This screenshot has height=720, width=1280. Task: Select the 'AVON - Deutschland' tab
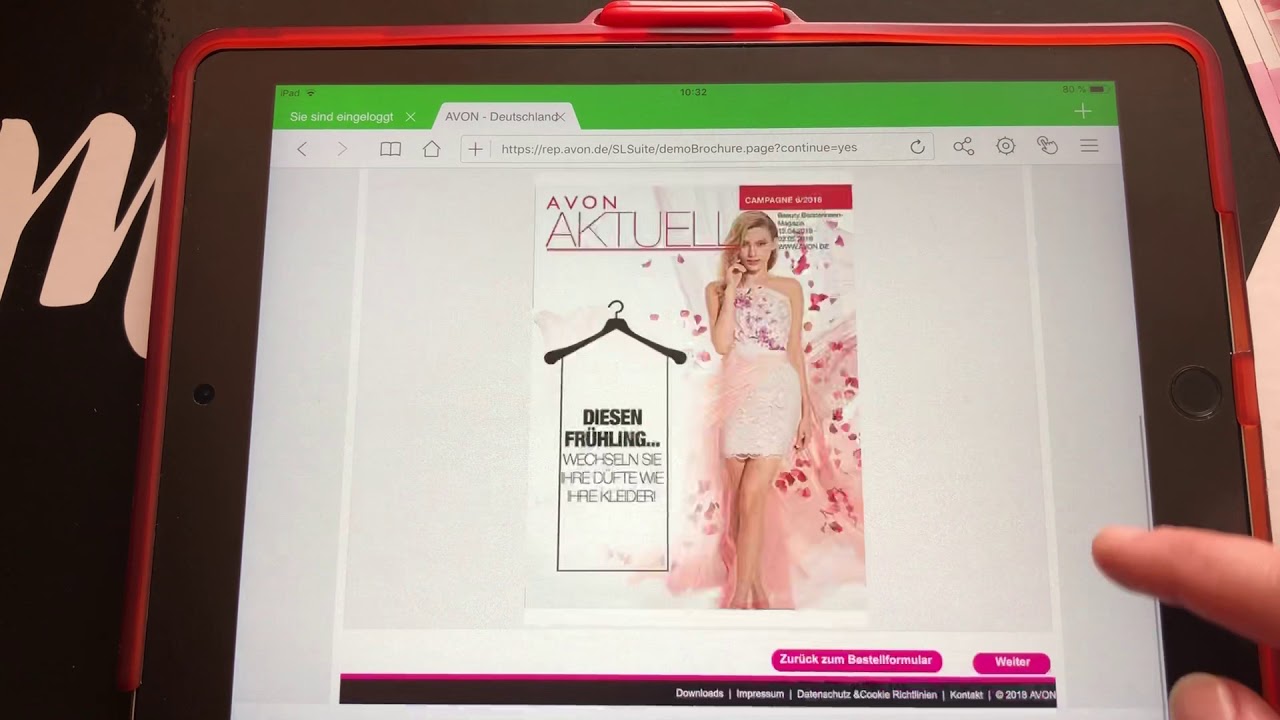(500, 117)
